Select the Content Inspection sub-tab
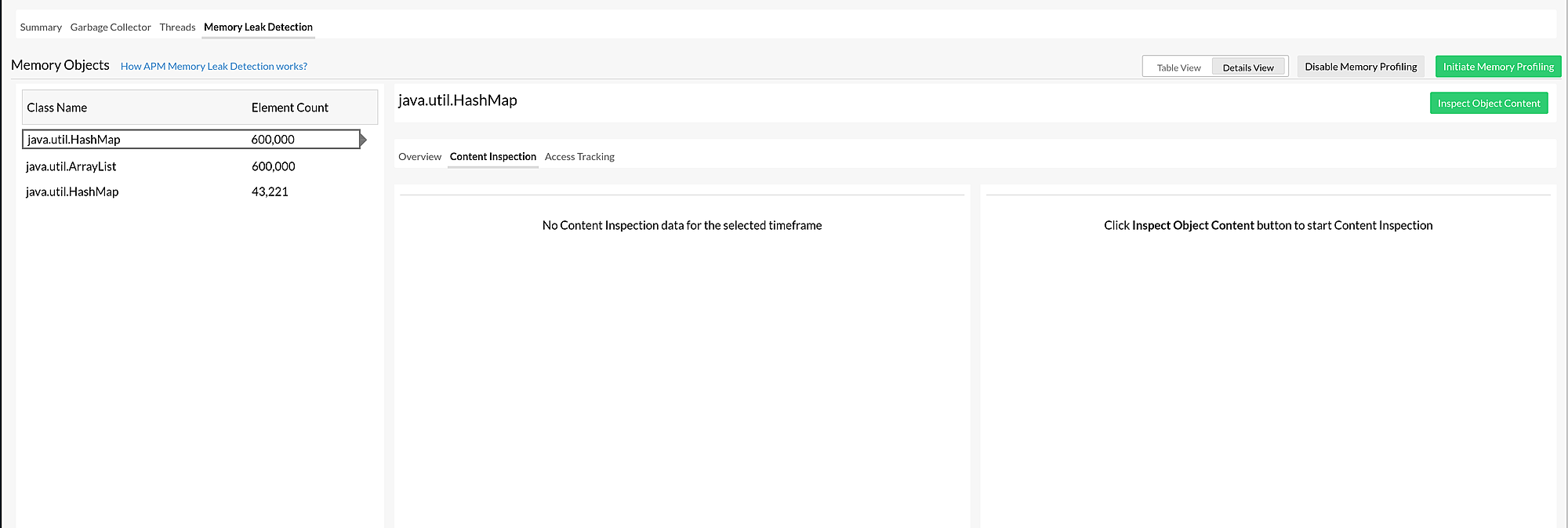The width and height of the screenshot is (1568, 528). (x=492, y=157)
